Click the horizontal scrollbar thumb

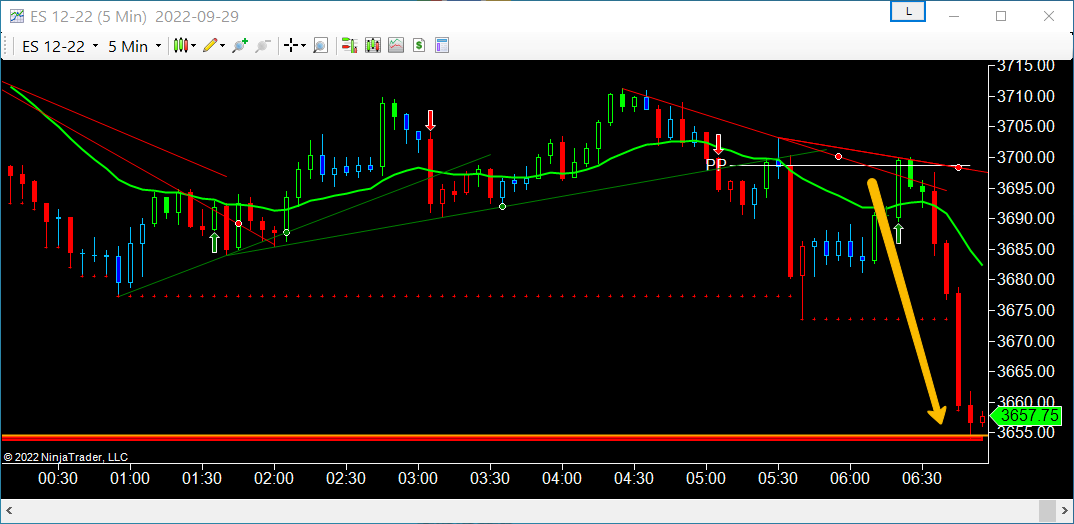coord(1047,510)
